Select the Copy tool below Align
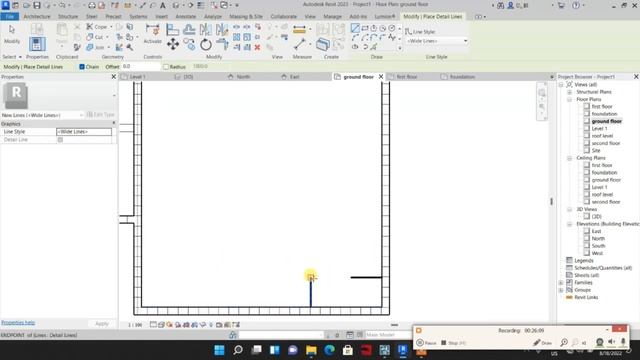 (189, 44)
